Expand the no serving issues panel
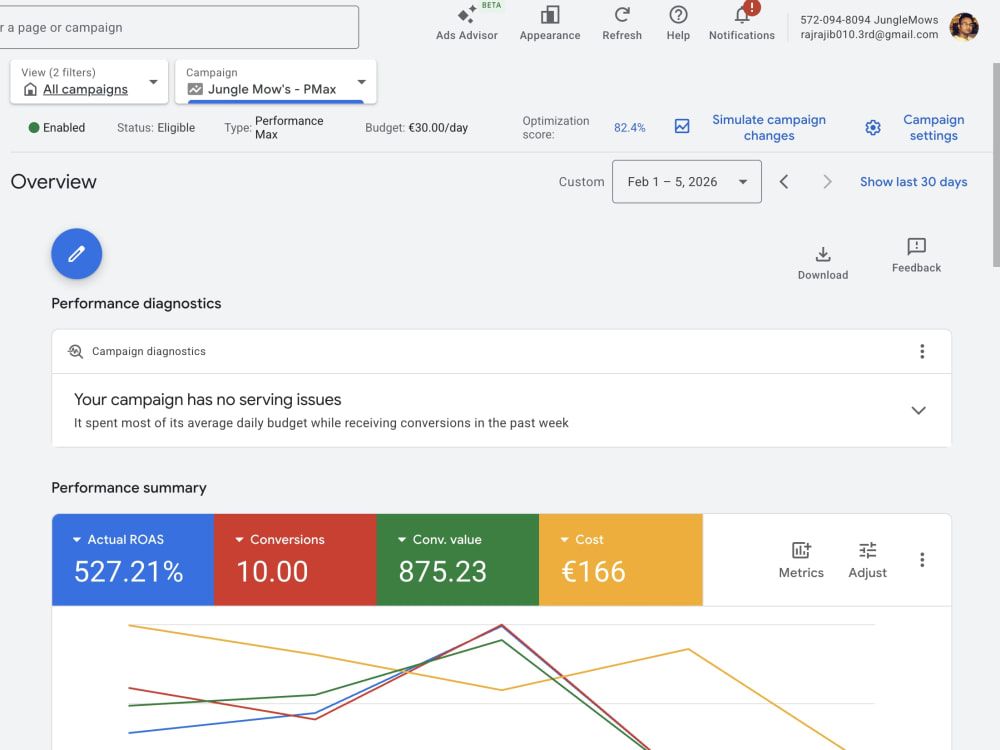Image resolution: width=1000 pixels, height=750 pixels. click(918, 410)
